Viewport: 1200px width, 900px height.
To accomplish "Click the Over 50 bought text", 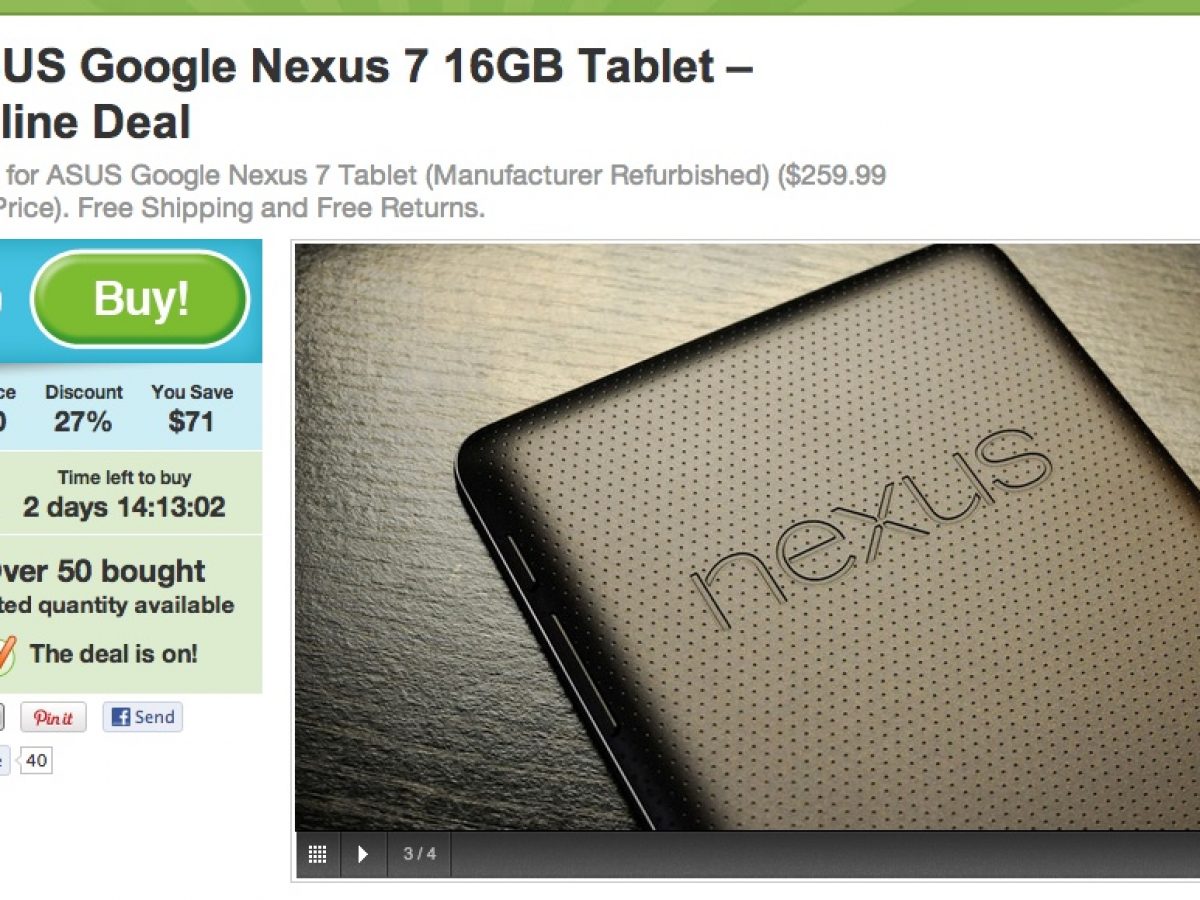I will pyautogui.click(x=102, y=571).
